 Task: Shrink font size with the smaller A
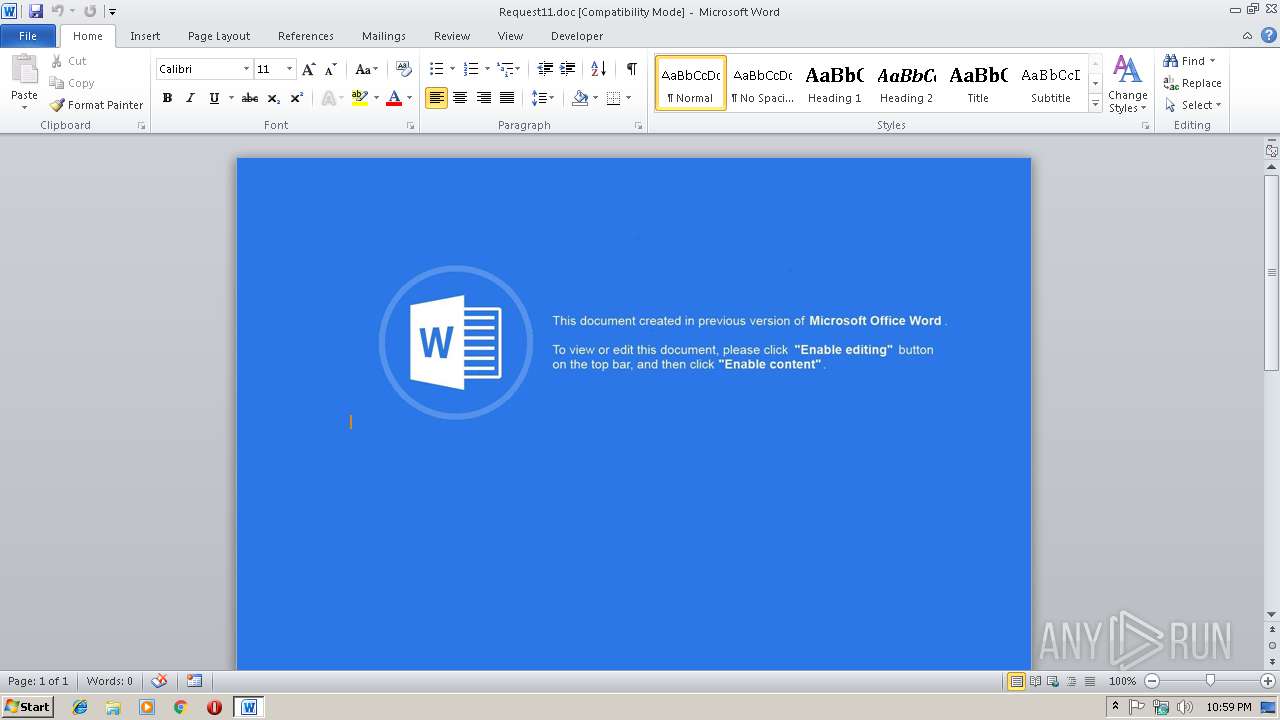[330, 69]
